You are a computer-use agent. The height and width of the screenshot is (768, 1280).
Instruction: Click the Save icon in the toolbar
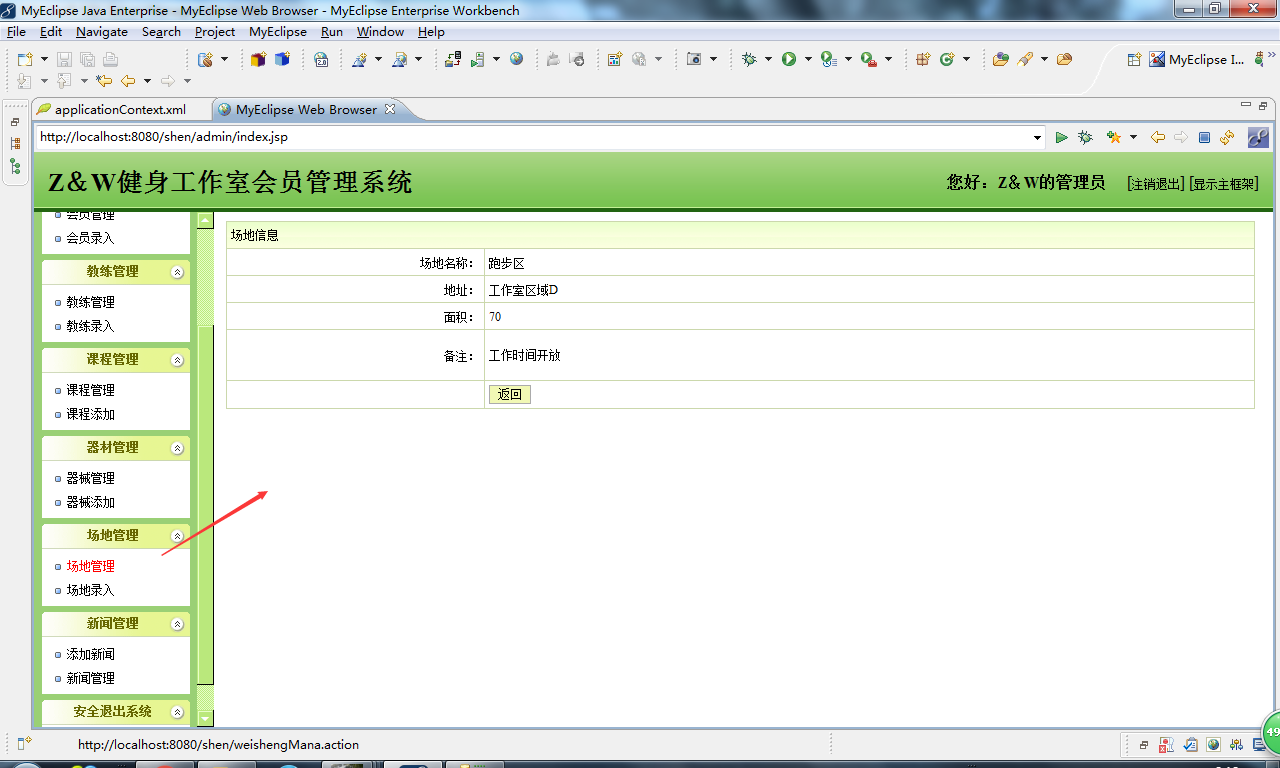(x=64, y=60)
